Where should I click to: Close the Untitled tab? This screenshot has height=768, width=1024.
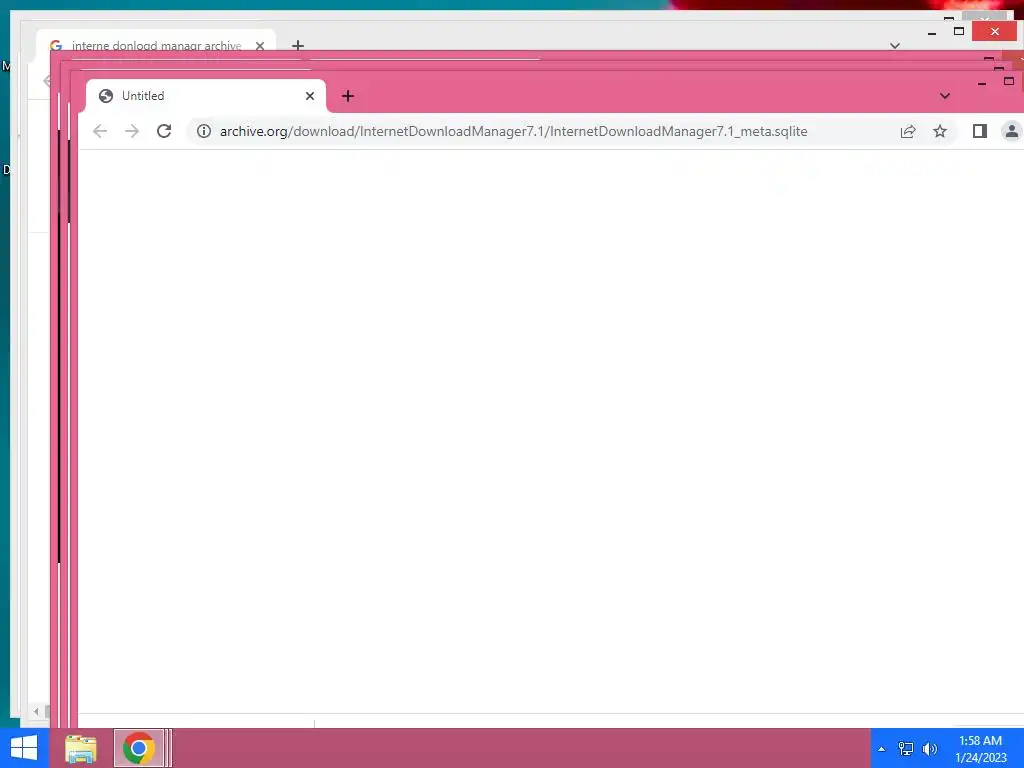tap(310, 96)
